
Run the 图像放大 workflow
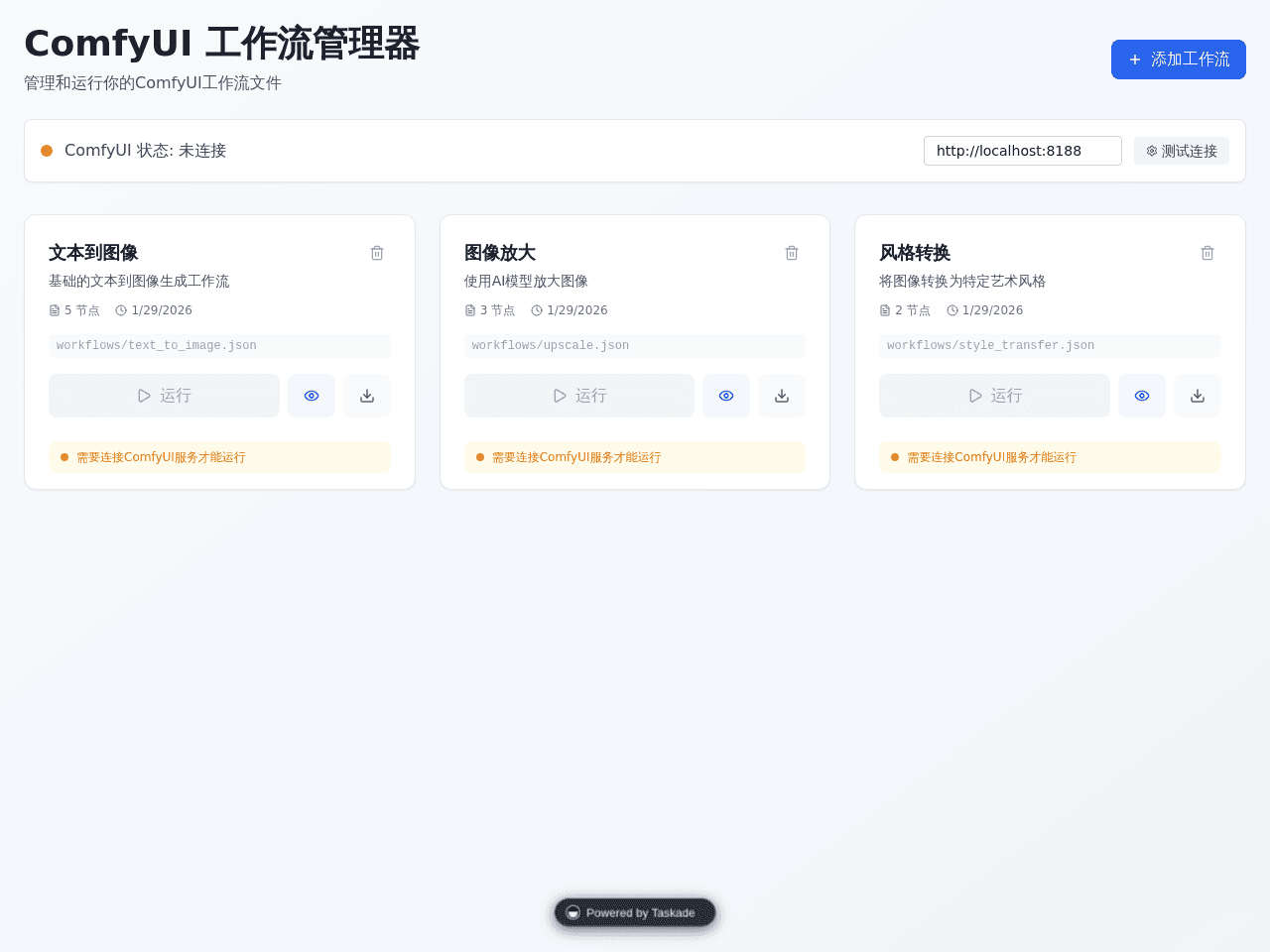pos(579,396)
